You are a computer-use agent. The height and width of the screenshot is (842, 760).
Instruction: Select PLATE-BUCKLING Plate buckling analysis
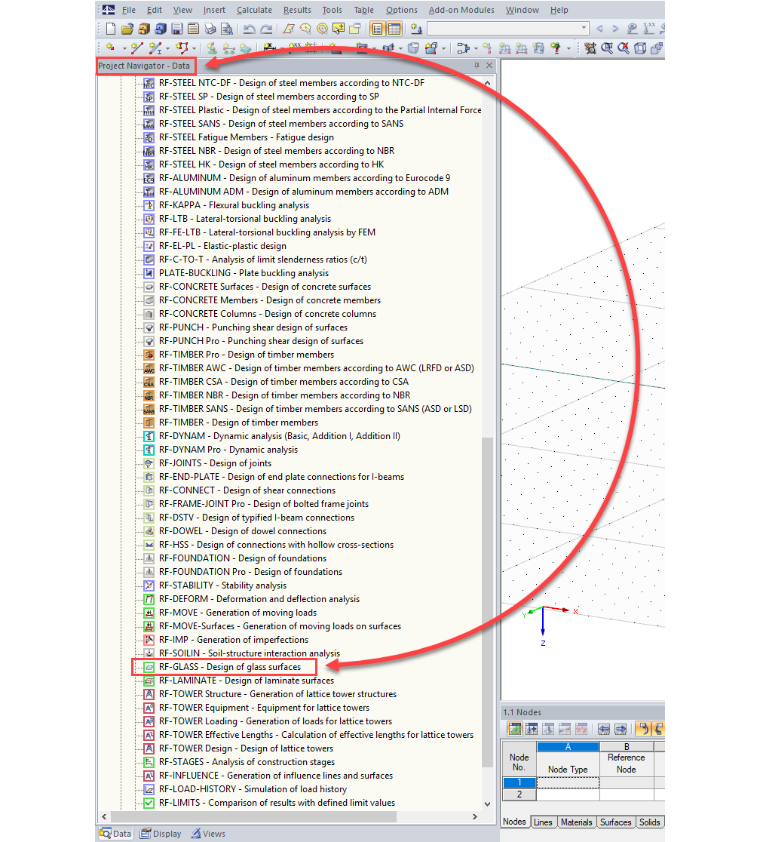(243, 273)
